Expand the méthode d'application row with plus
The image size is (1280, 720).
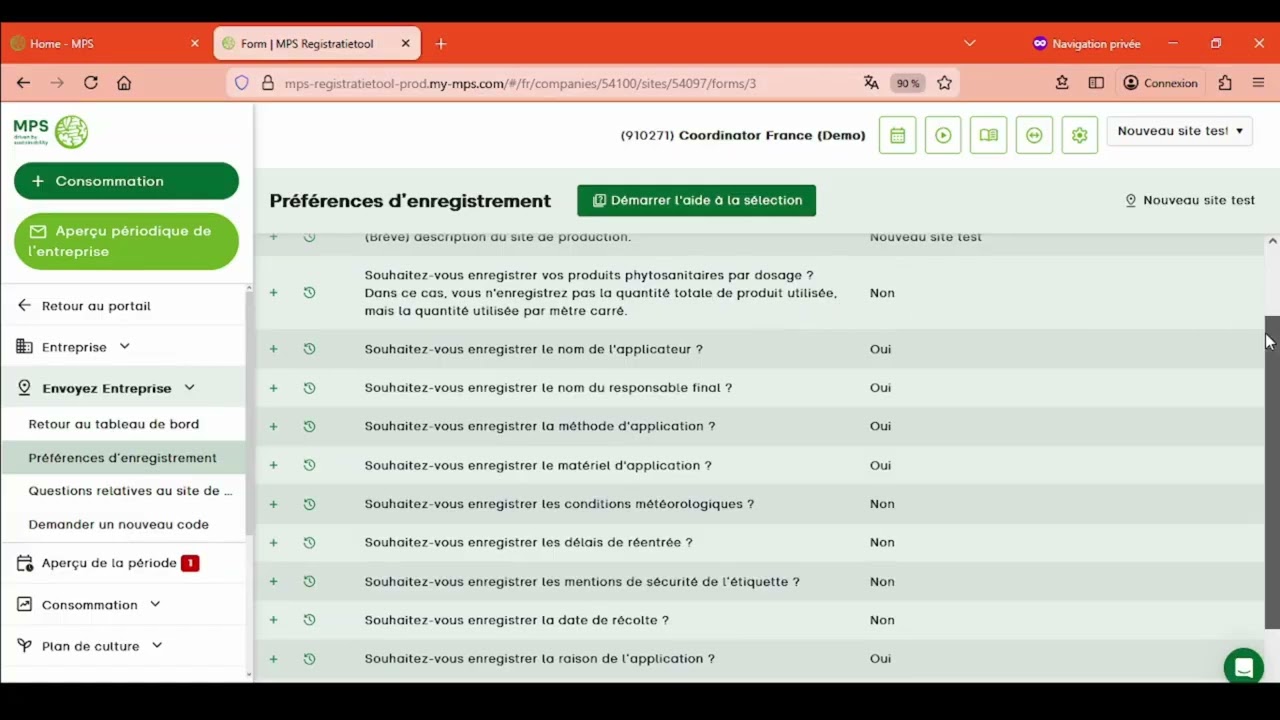[273, 426]
